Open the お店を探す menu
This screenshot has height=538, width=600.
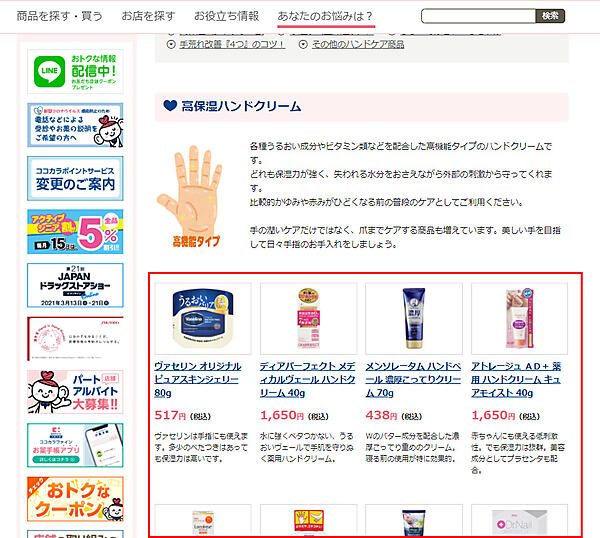pyautogui.click(x=148, y=16)
